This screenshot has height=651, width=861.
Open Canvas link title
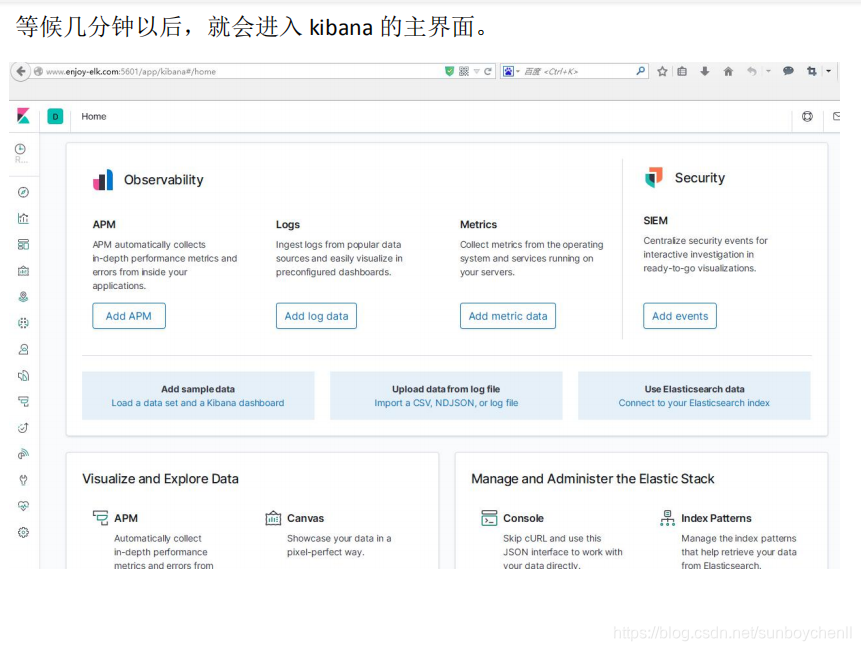pyautogui.click(x=305, y=518)
